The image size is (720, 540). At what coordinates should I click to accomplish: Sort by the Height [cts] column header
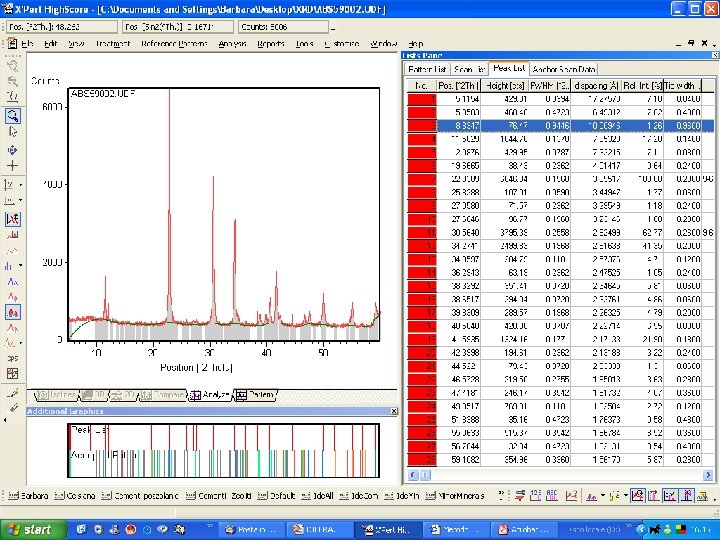coord(505,85)
